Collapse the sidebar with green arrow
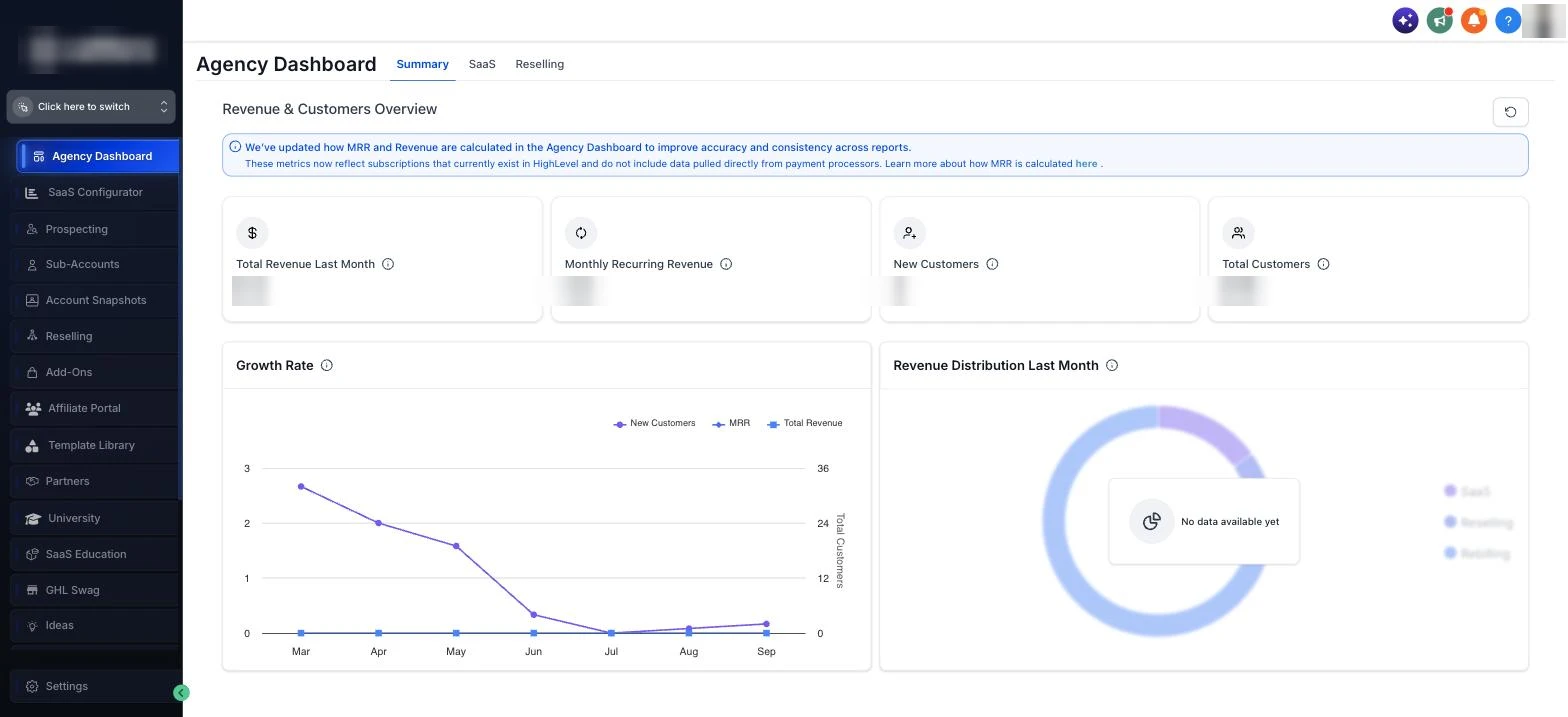 (x=181, y=692)
